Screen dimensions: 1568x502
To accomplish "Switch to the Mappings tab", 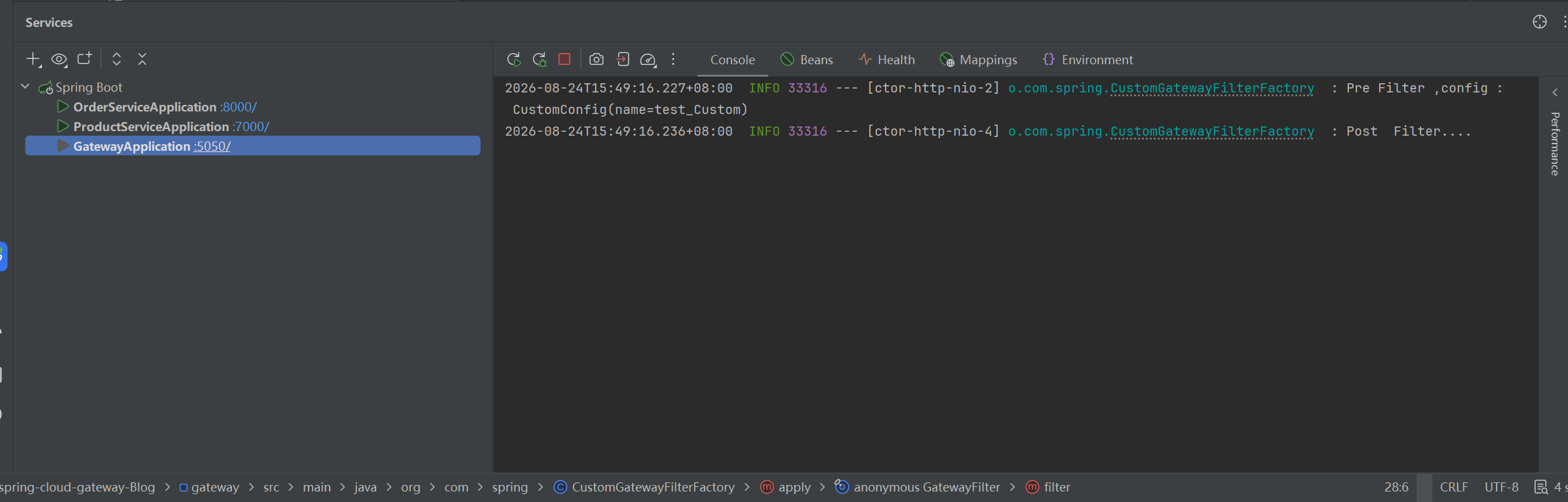I will click(x=979, y=60).
